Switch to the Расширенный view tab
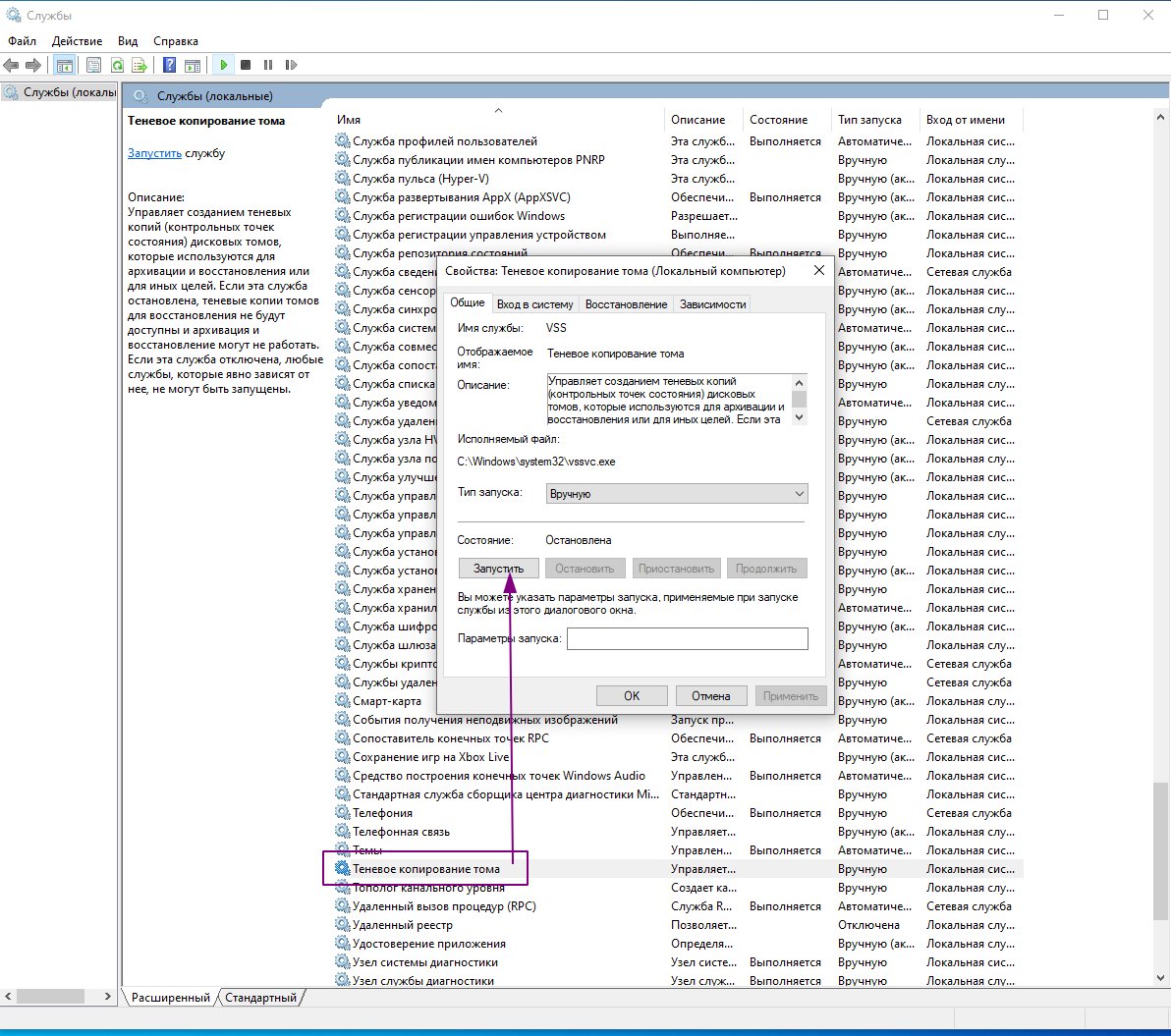Screen dimensions: 1171x1036 [x=170, y=997]
